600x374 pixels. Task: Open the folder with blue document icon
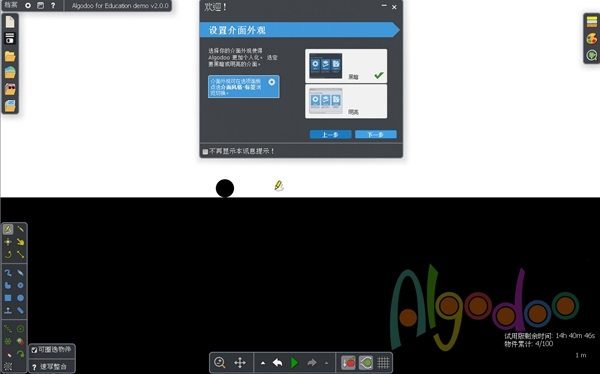(x=10, y=105)
